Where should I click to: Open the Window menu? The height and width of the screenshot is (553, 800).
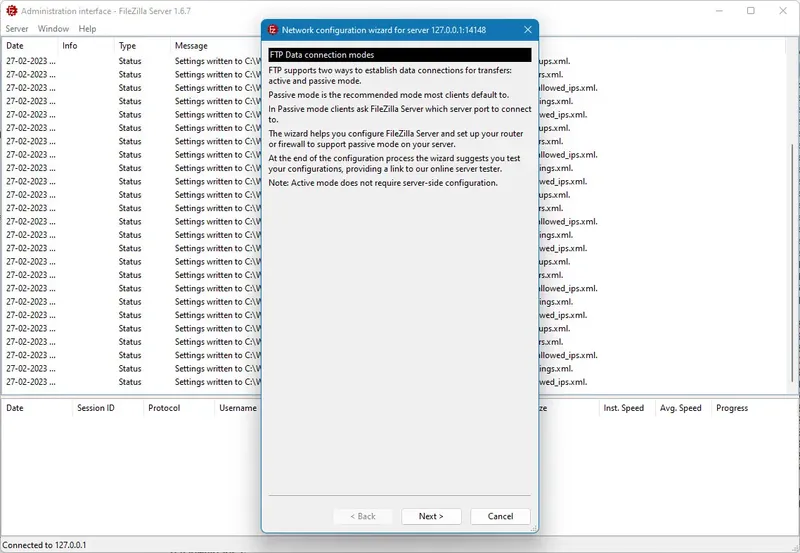point(53,29)
